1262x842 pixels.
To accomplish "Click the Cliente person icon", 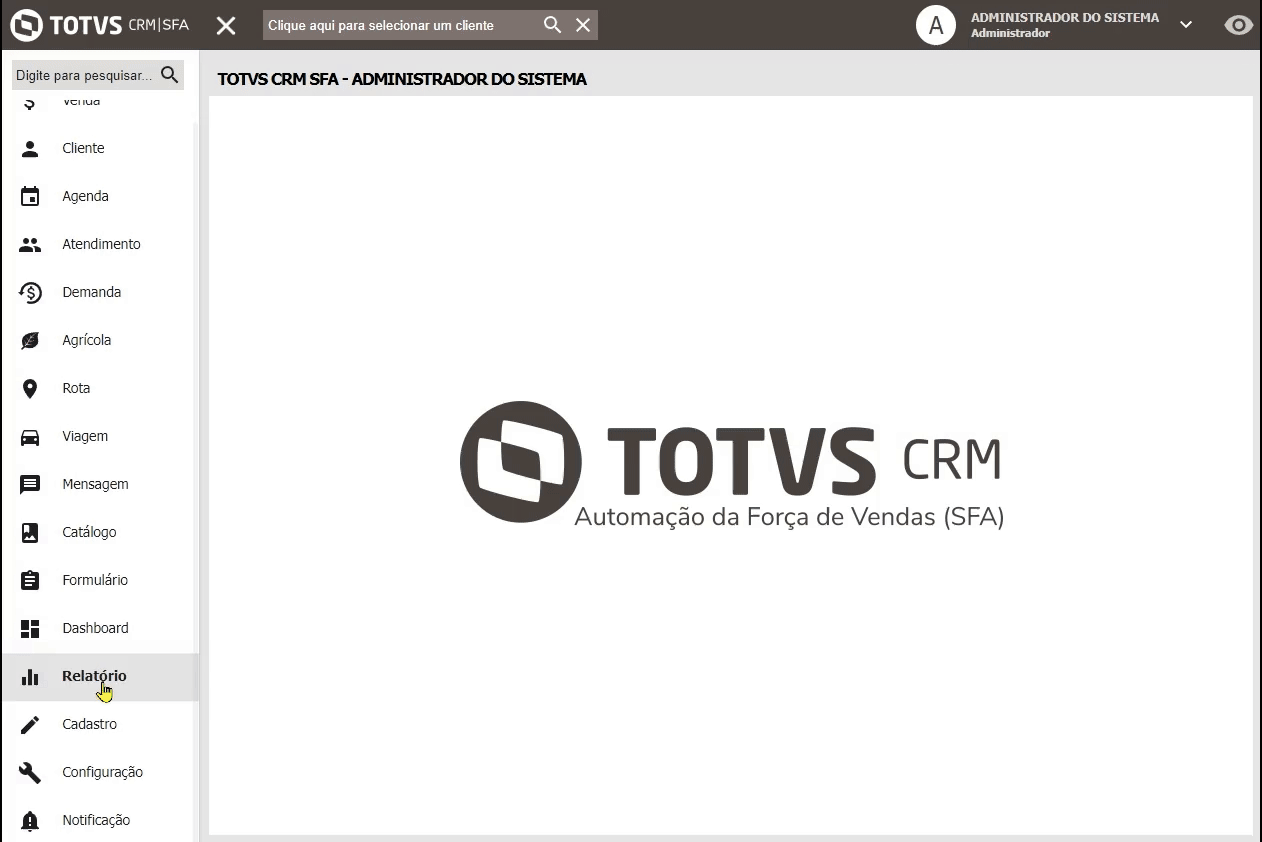I will (x=30, y=148).
